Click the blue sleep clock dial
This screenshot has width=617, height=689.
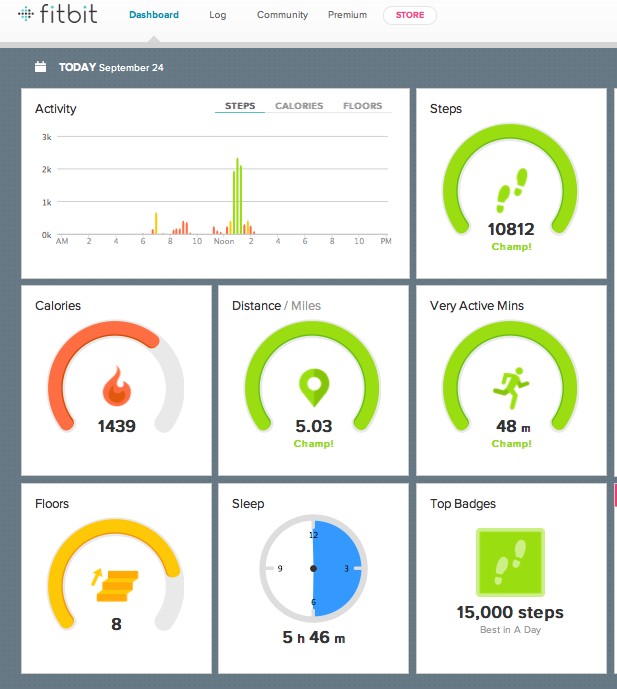click(x=335, y=568)
